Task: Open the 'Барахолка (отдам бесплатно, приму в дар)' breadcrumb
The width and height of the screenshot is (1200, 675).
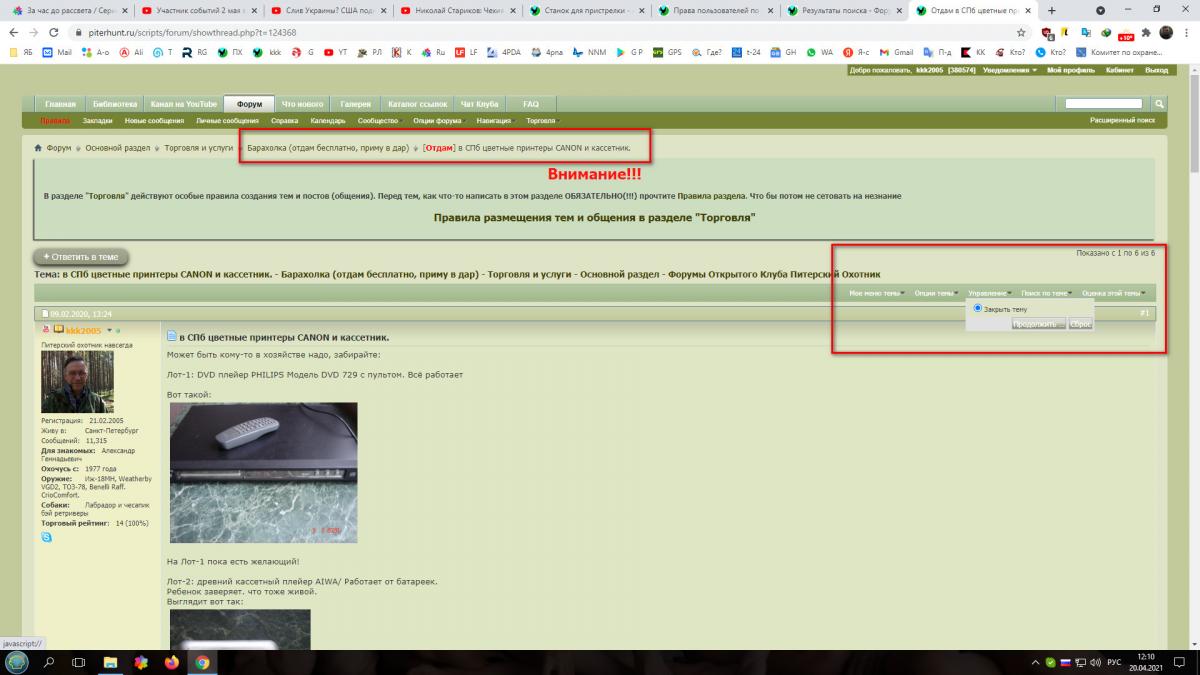Action: click(327, 147)
